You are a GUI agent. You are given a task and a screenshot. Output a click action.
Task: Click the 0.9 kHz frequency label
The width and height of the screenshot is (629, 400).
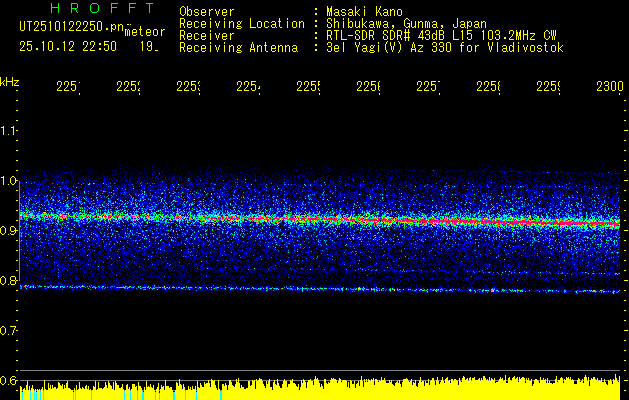pos(8,230)
